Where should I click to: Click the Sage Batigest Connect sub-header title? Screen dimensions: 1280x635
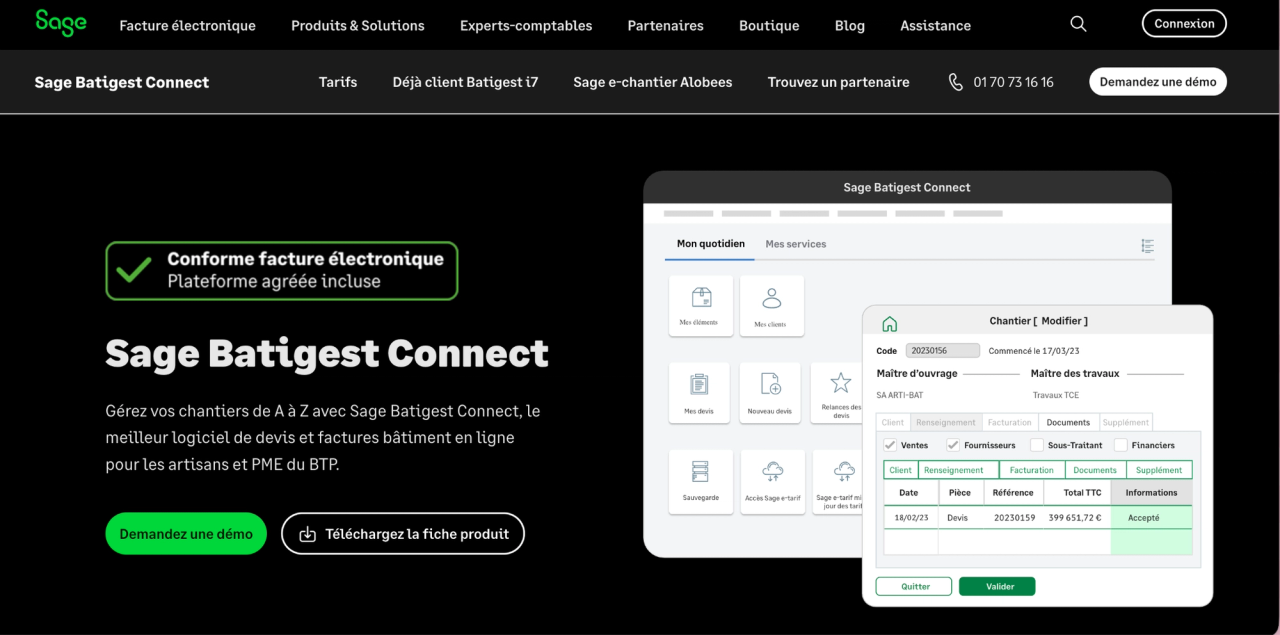(x=122, y=82)
